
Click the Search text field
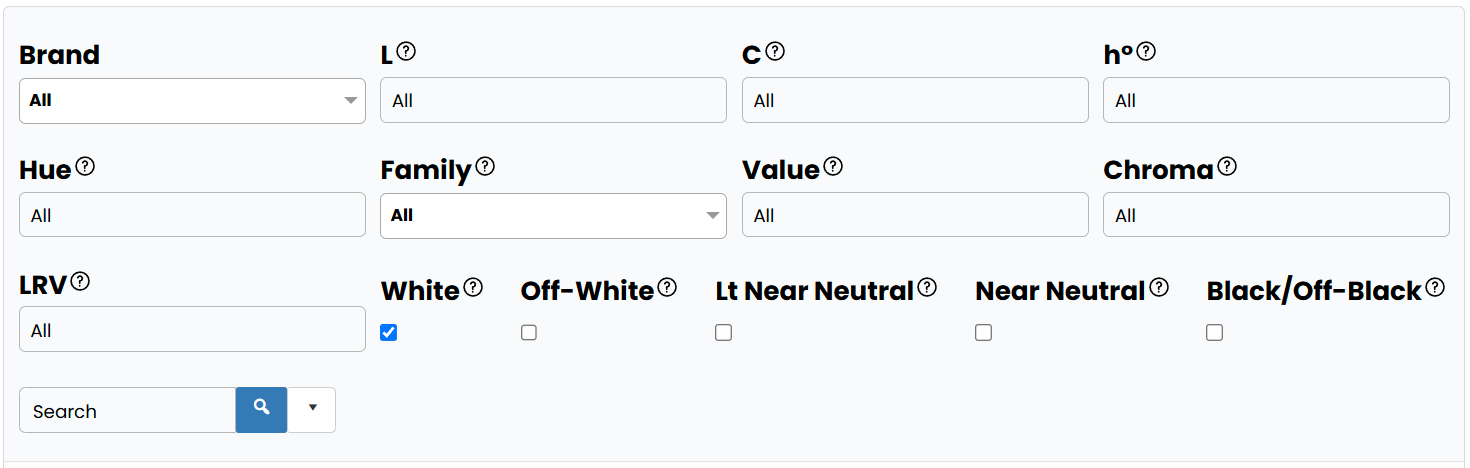coord(128,410)
